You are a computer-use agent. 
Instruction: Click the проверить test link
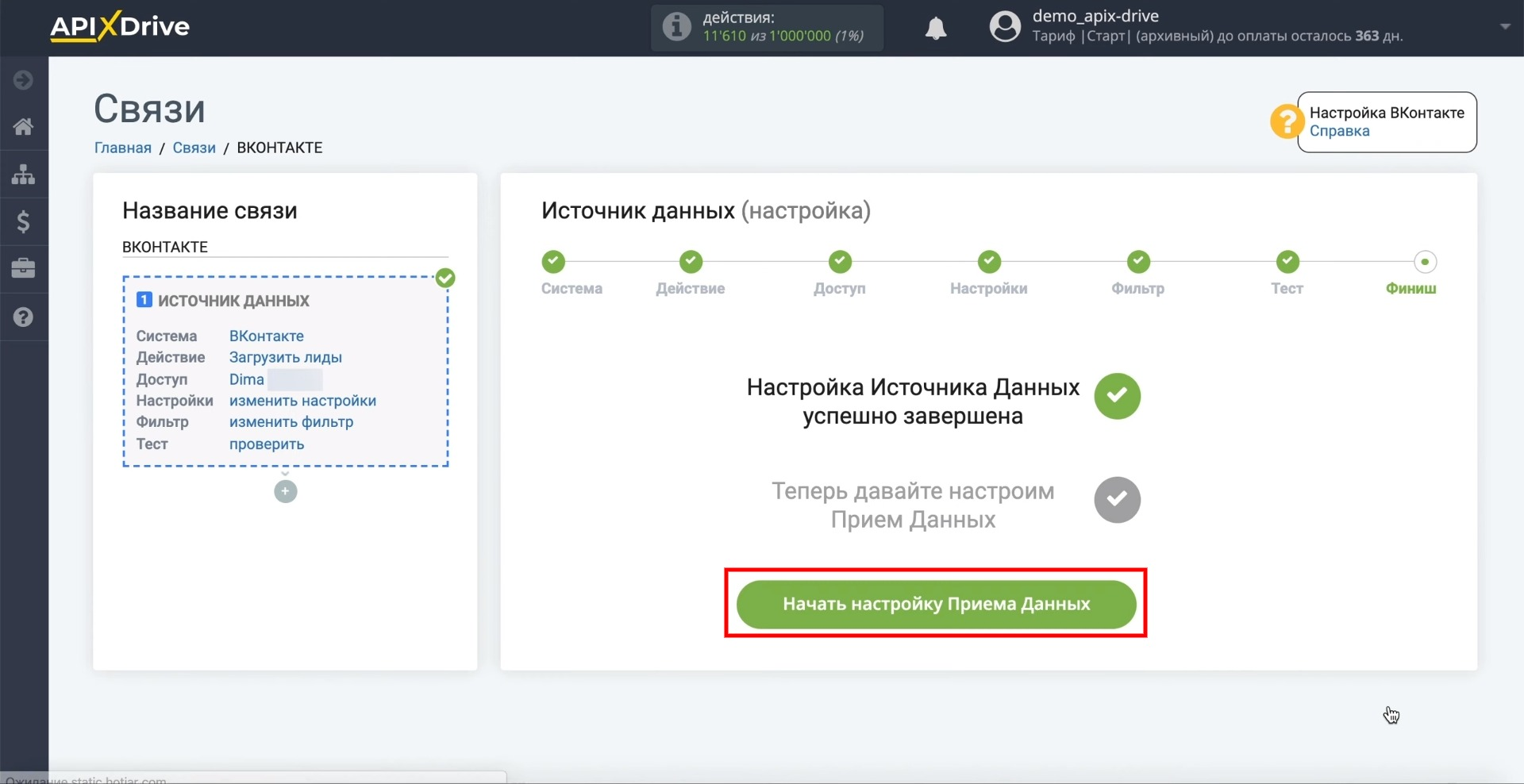click(266, 444)
